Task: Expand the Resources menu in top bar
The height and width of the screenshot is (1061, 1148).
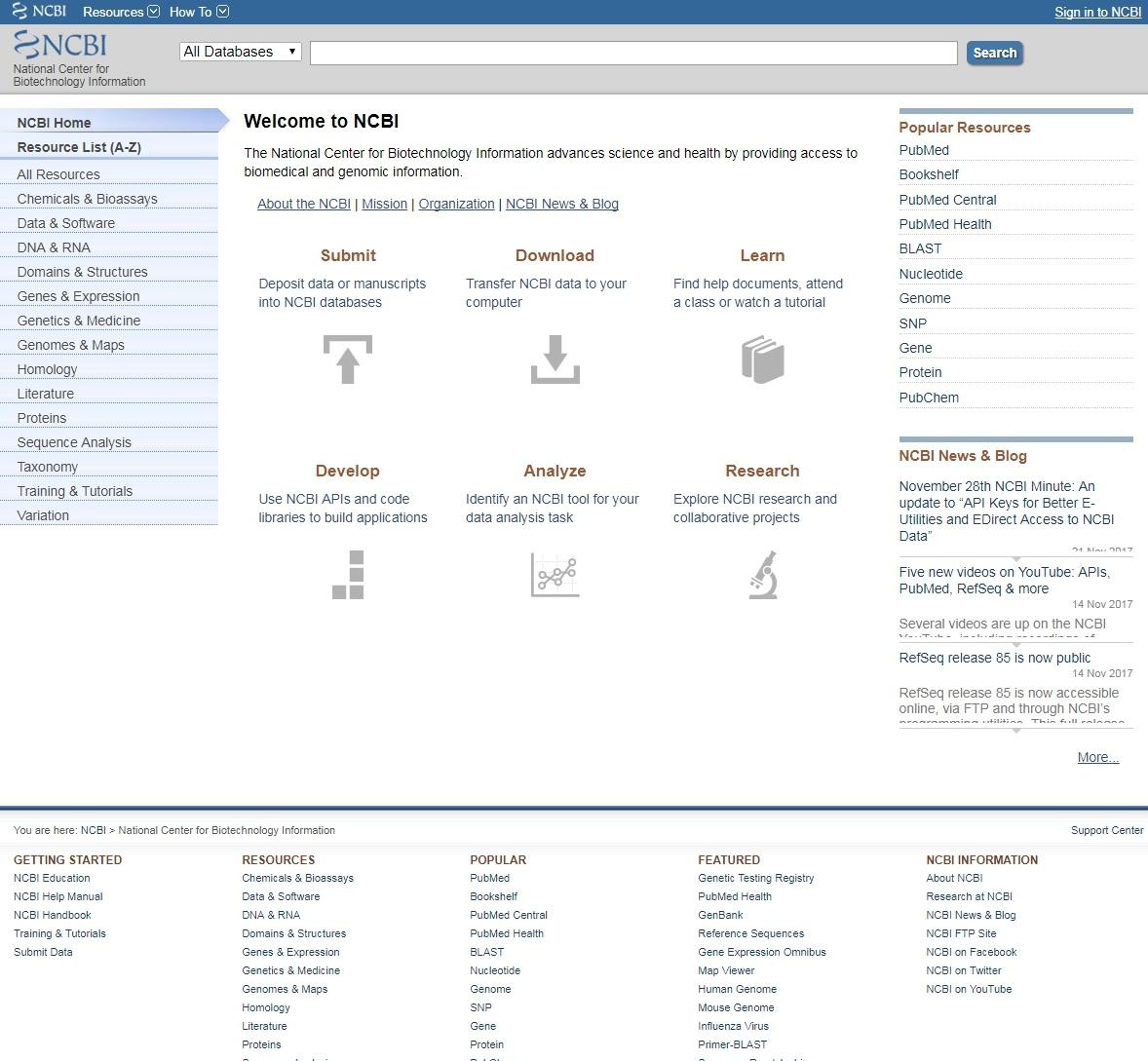Action: (121, 12)
